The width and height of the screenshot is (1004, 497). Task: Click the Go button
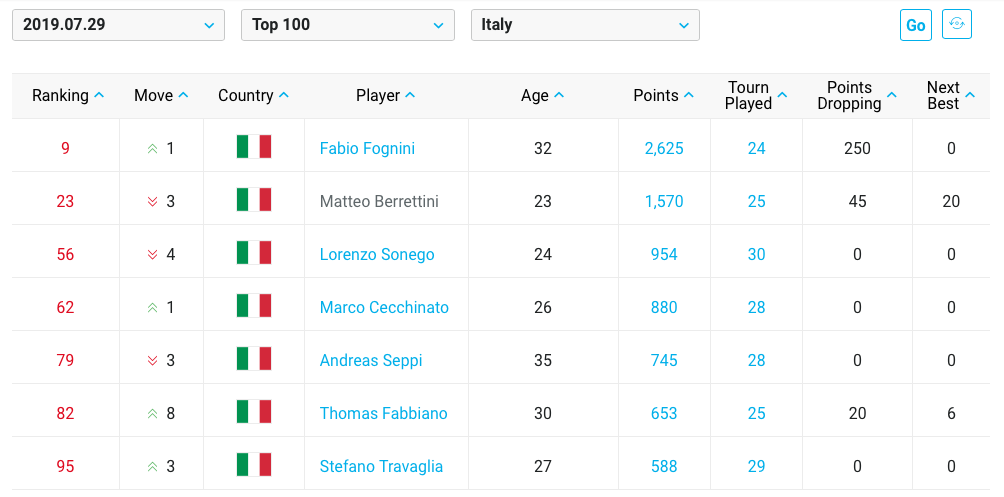pyautogui.click(x=916, y=25)
